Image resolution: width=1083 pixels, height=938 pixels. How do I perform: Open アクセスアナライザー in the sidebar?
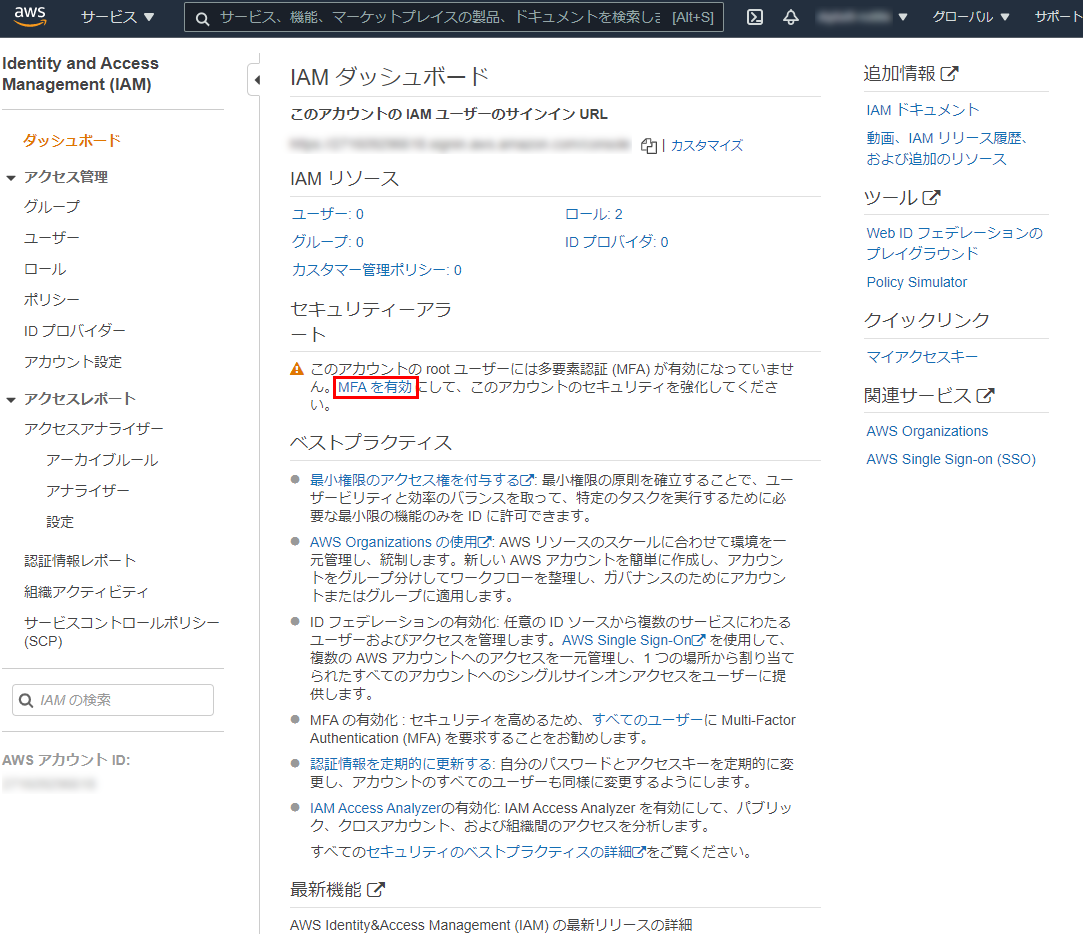tap(93, 429)
